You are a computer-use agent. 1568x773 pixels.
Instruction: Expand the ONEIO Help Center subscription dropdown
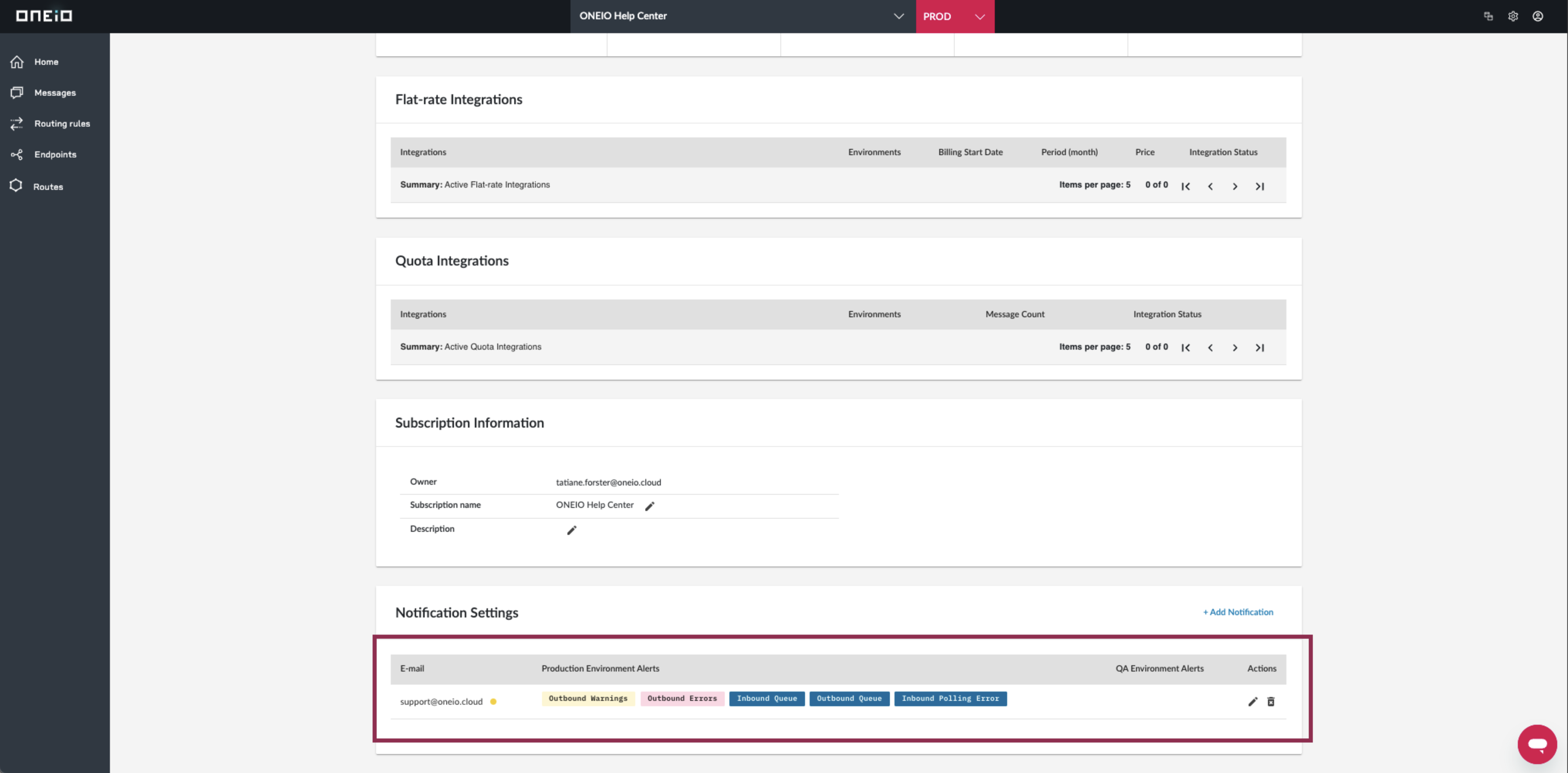click(743, 17)
